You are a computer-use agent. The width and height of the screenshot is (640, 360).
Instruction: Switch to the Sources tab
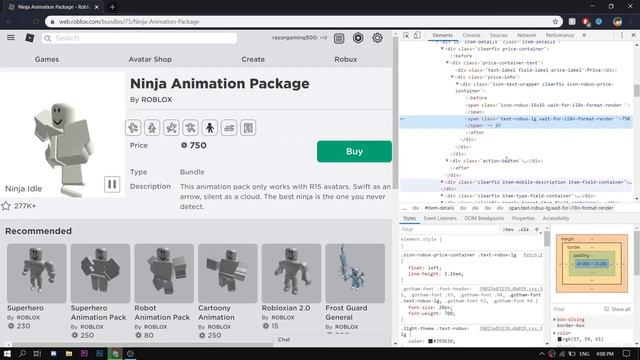(x=498, y=36)
